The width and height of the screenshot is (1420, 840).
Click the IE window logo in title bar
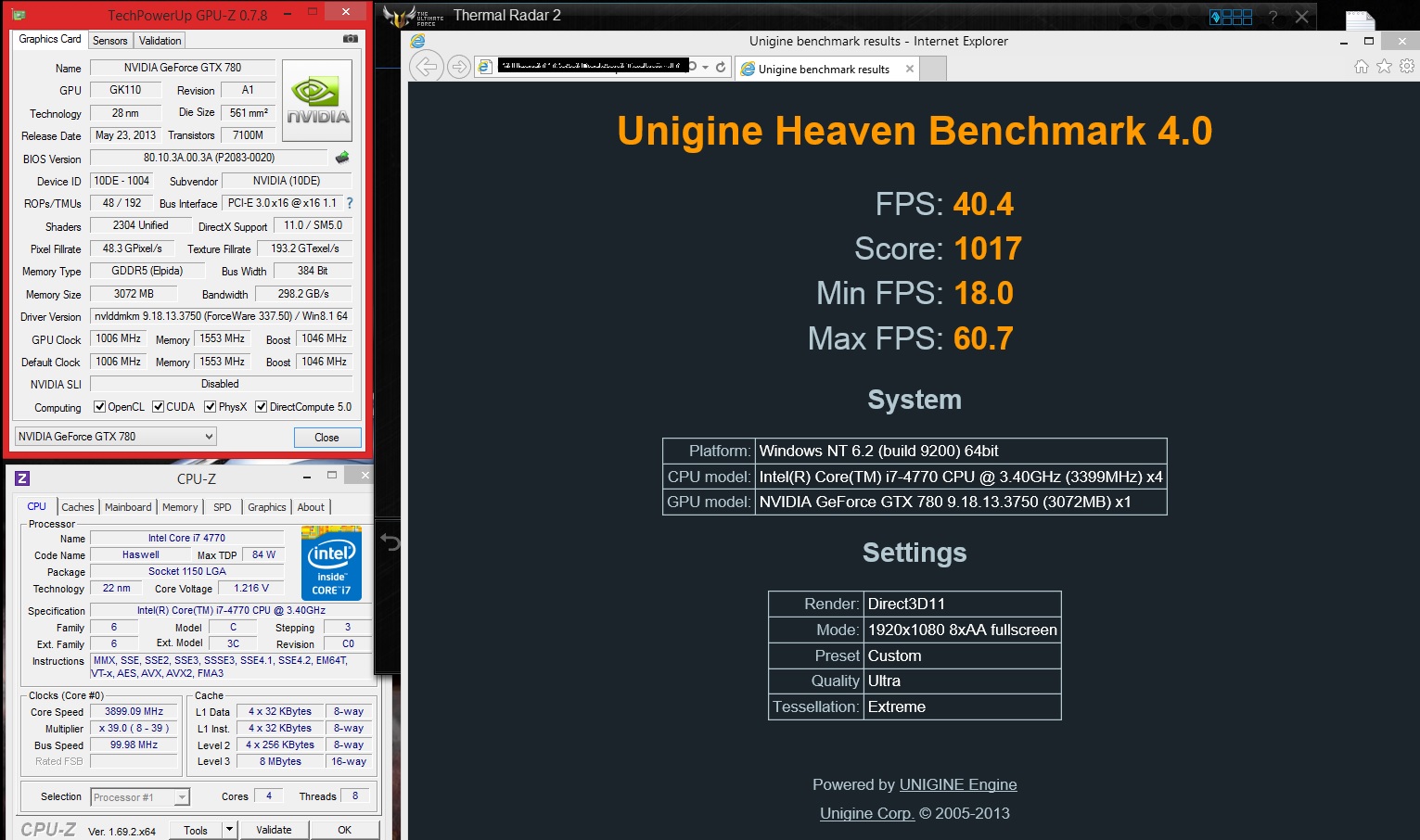[417, 42]
